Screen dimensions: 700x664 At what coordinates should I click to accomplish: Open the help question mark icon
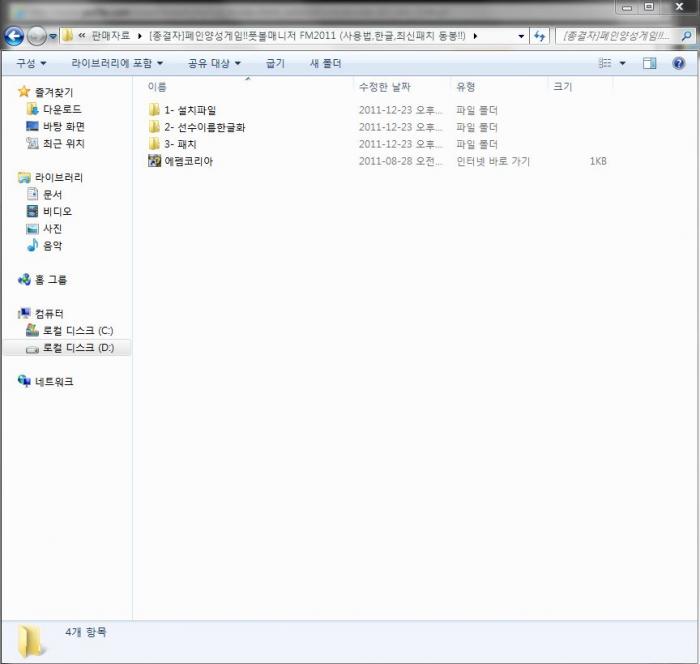coord(678,63)
